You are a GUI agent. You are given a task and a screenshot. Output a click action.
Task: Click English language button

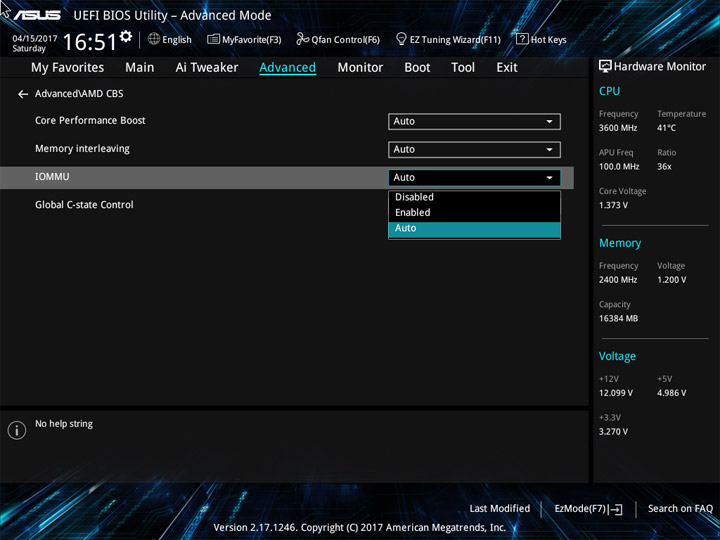(x=177, y=40)
